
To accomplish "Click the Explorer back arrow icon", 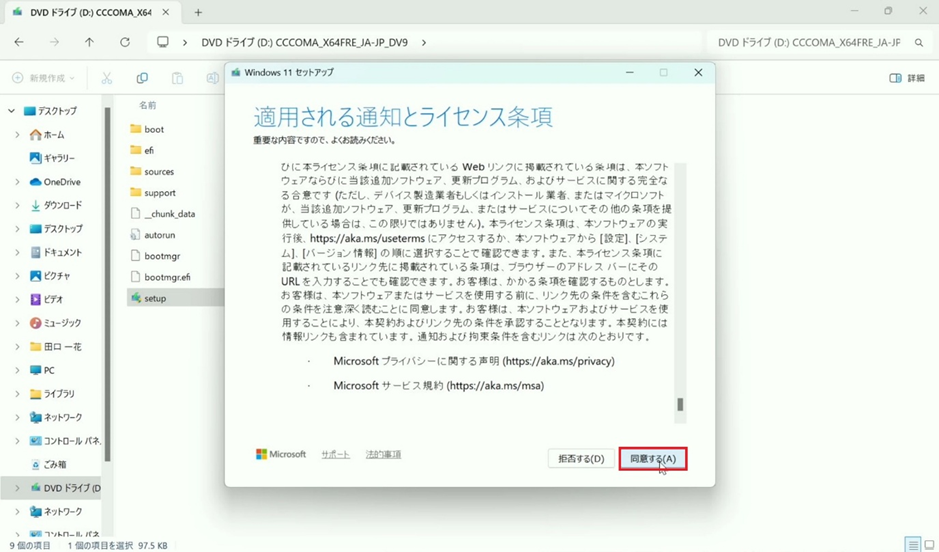I will click(19, 43).
